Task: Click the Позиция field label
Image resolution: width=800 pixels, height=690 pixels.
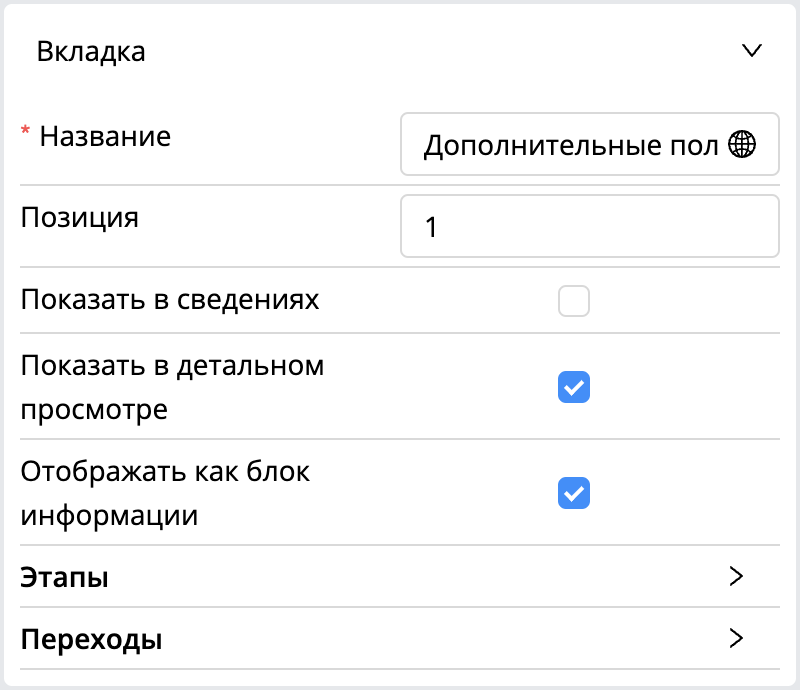Action: [80, 218]
